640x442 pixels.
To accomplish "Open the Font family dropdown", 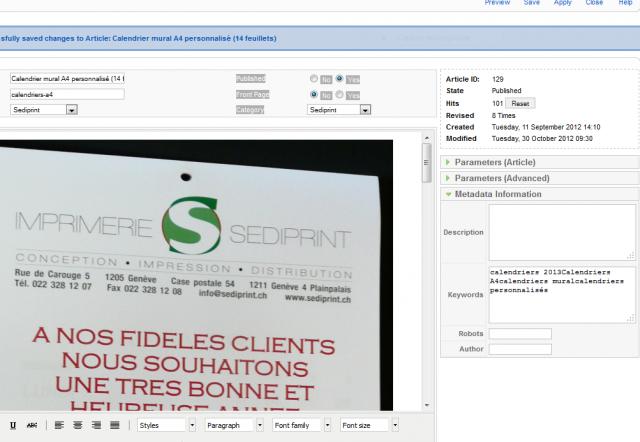I will (302, 425).
